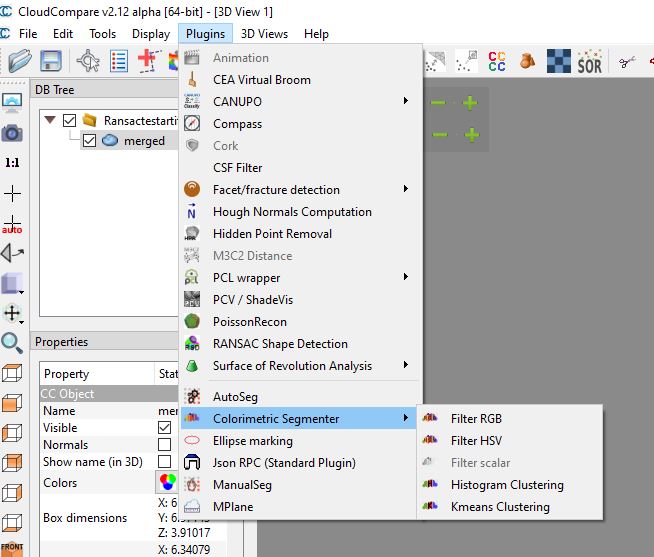Screen dimensions: 654x557
Task: Uncheck the merged cloud checkbox
Action: tap(90, 141)
